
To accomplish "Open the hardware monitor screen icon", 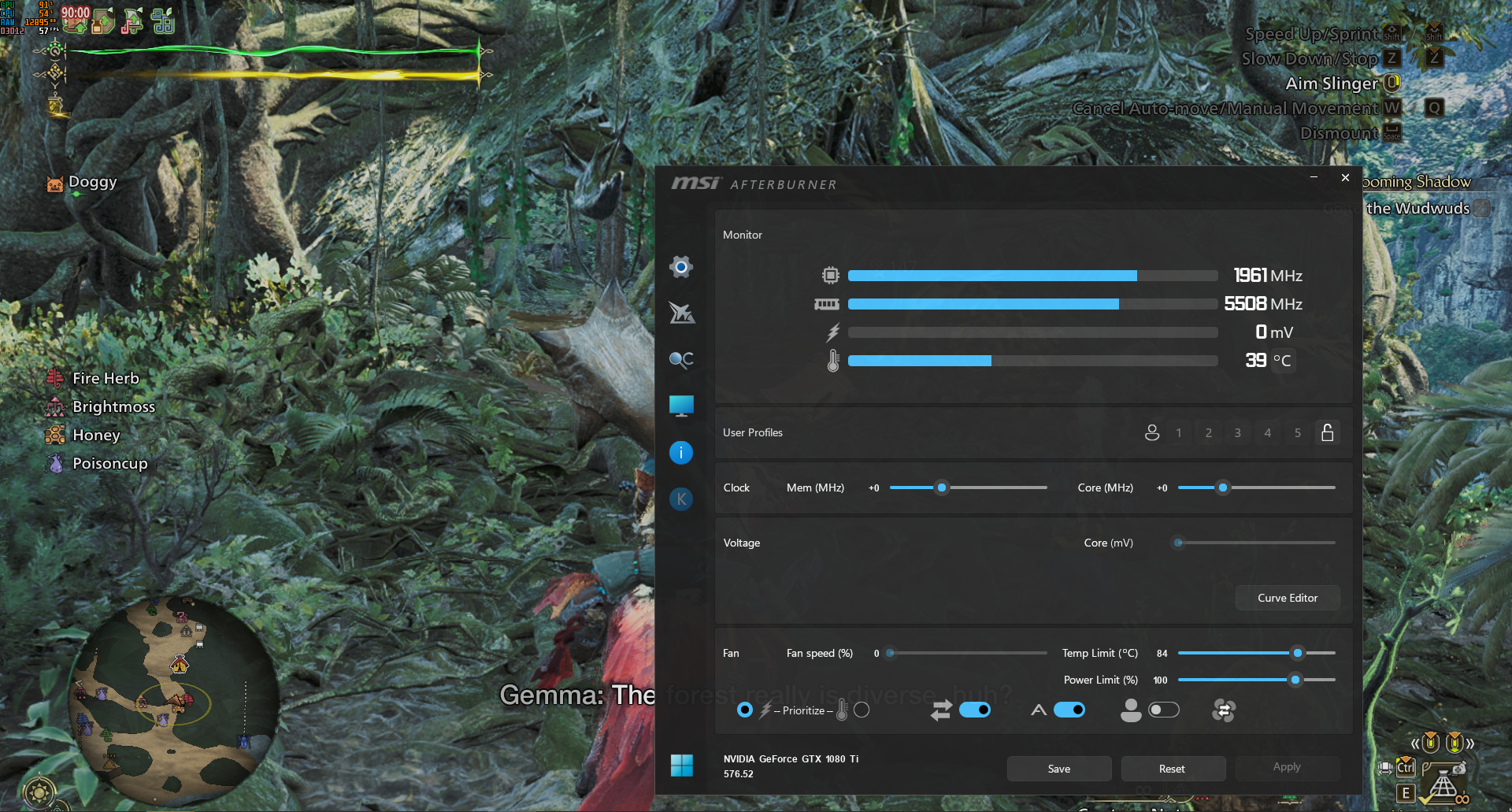I will pos(681,406).
